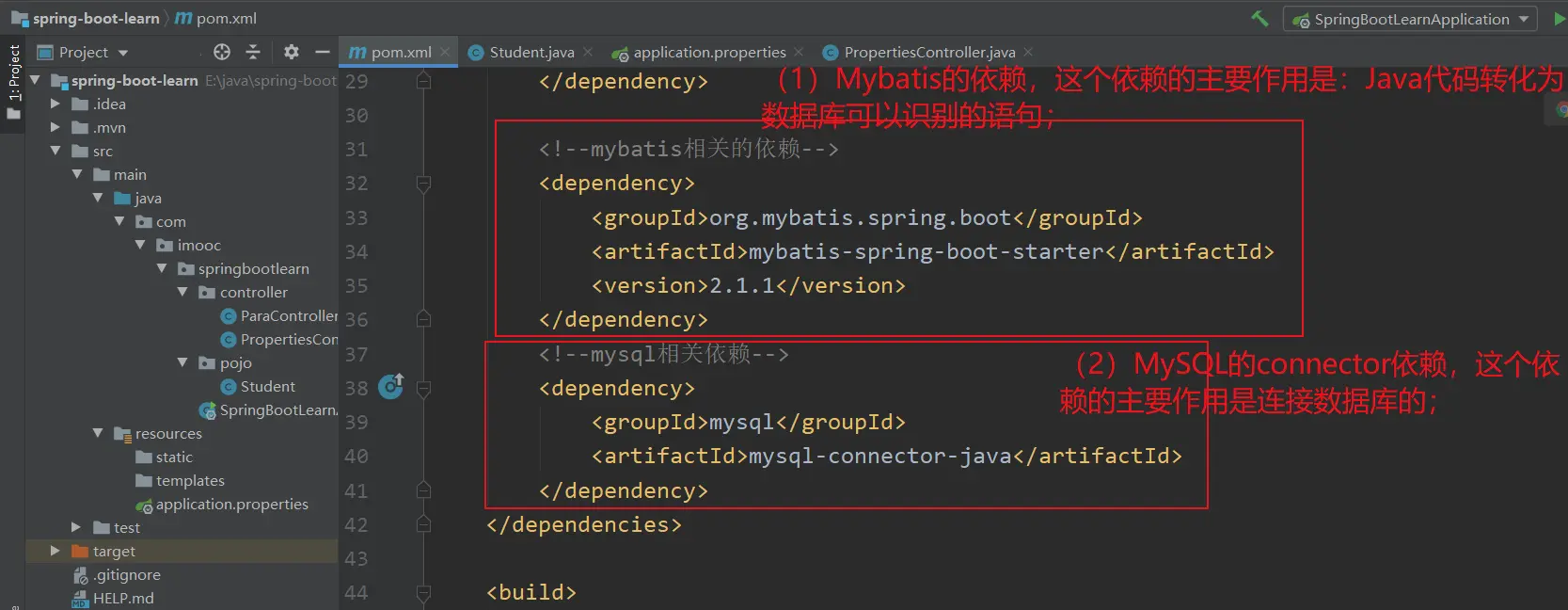Click spring-boot-learn breadcrumb in navigation bar
Screen dimensions: 1568x610
[85, 18]
